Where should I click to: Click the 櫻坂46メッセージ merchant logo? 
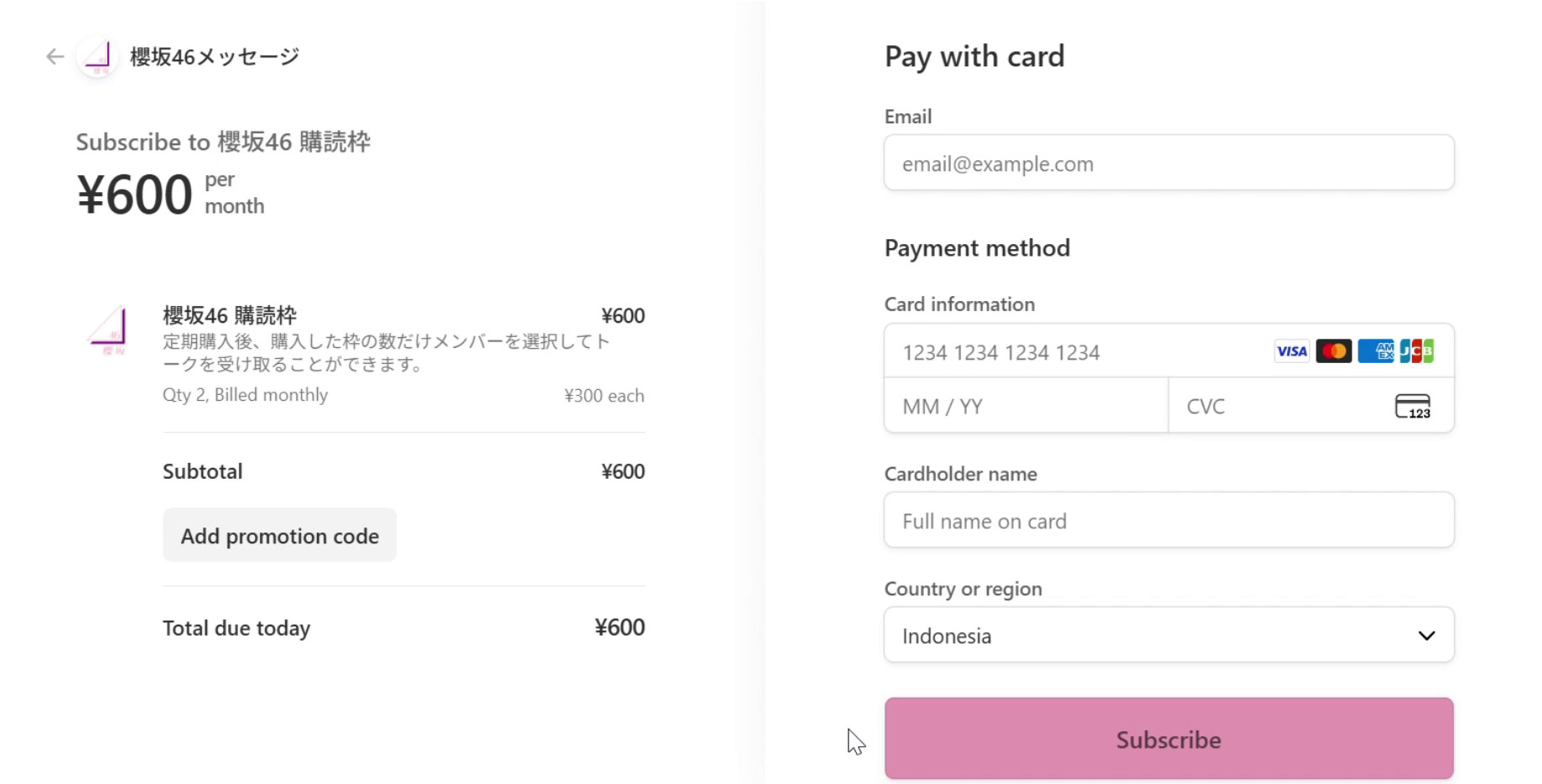click(98, 57)
